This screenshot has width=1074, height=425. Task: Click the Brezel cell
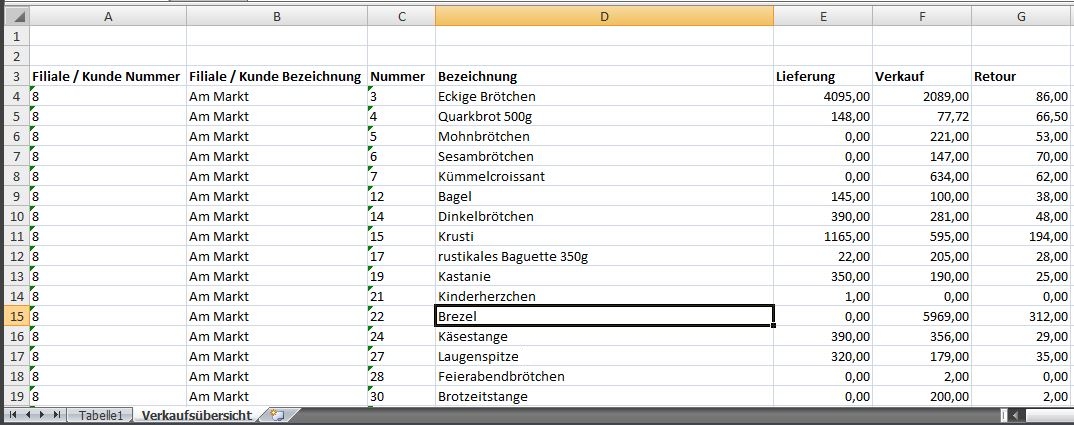click(604, 316)
